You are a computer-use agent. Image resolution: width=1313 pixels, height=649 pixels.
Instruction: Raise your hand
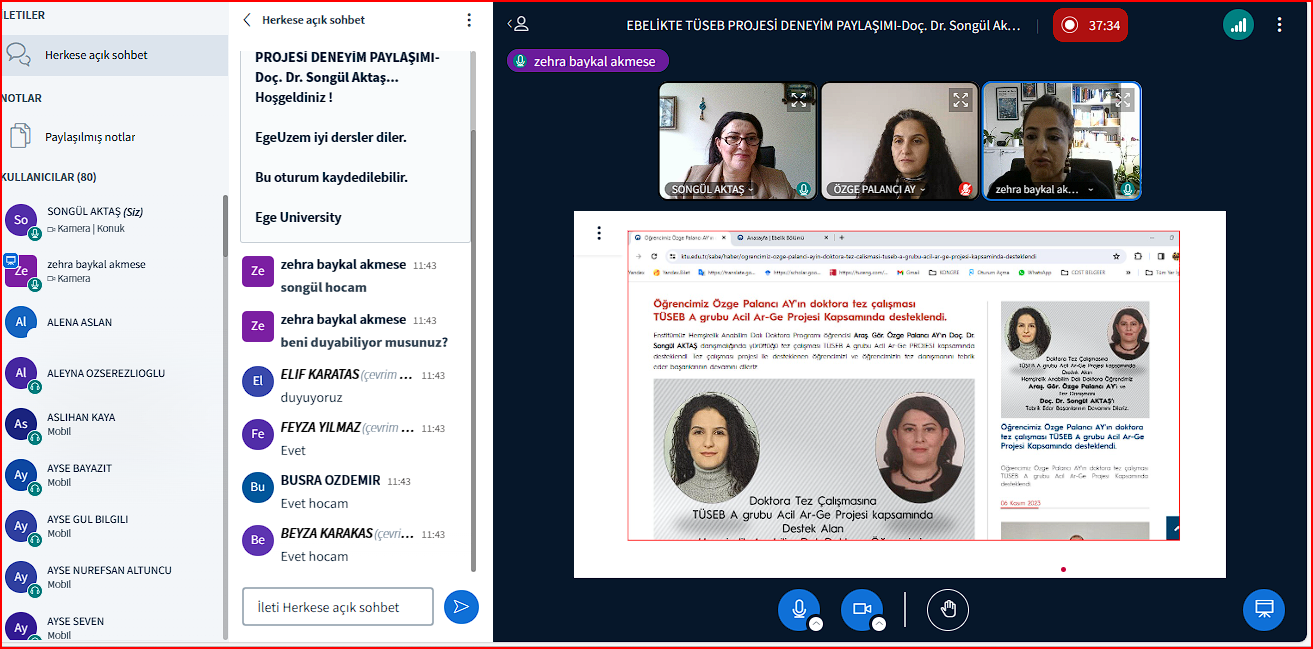coord(948,609)
